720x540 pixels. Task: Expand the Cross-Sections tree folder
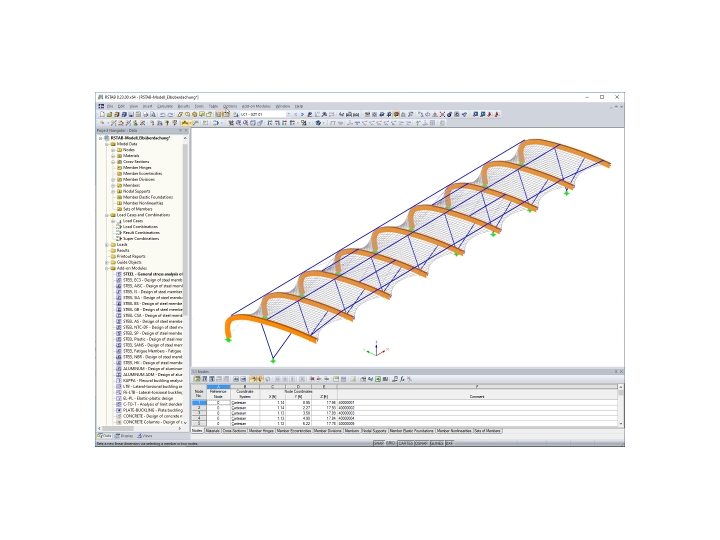point(113,162)
